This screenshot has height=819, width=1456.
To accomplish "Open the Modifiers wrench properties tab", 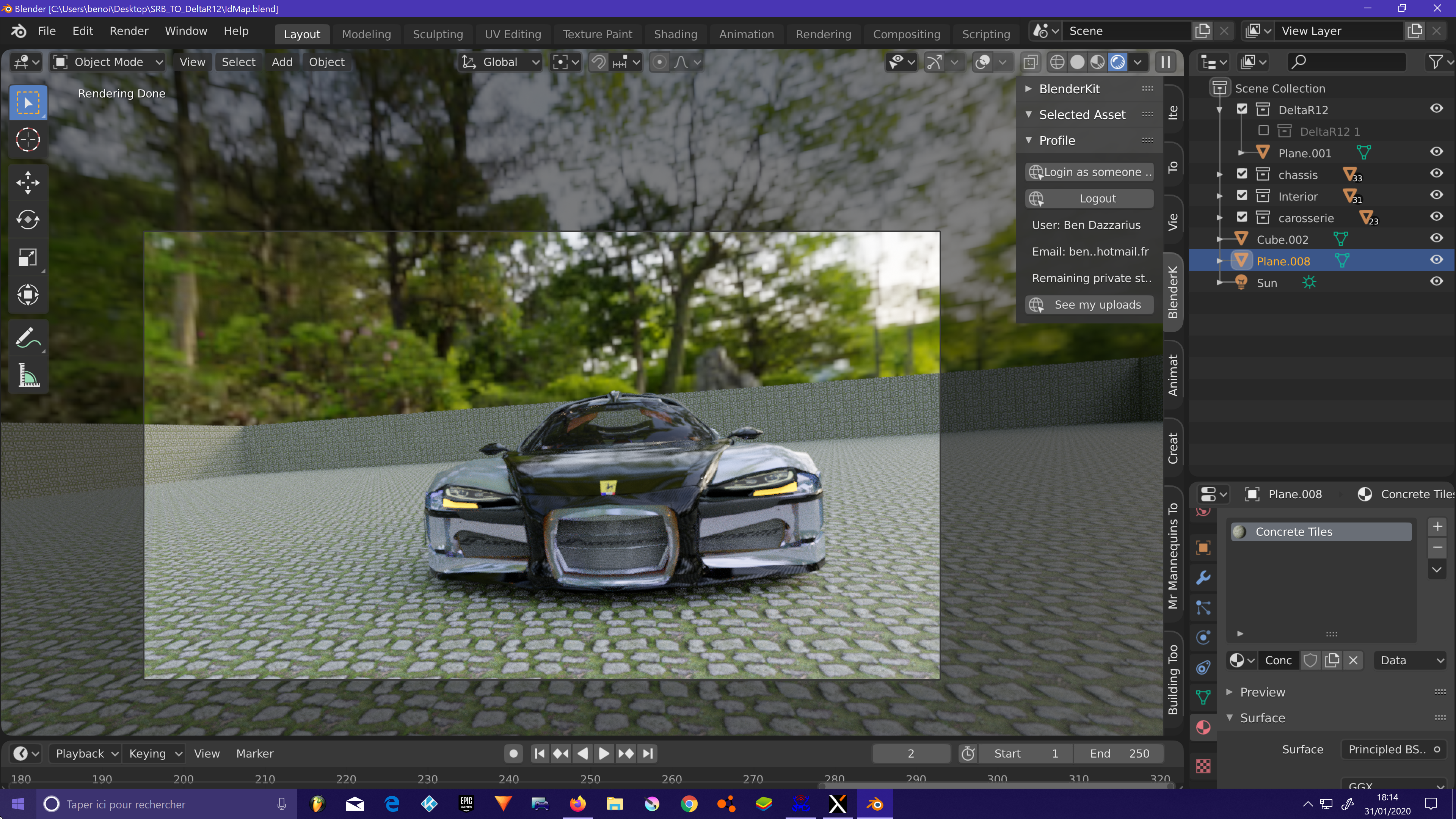I will 1203,577.
